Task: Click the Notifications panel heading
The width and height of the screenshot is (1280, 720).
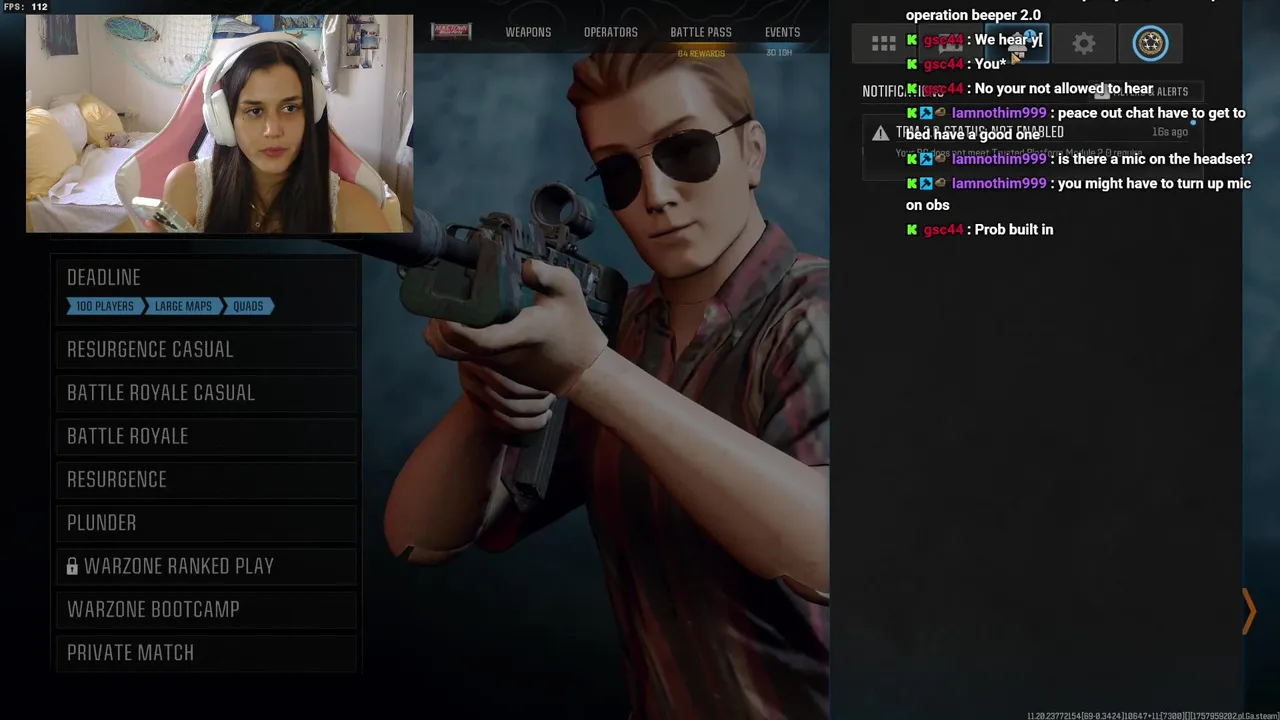Action: tap(903, 91)
